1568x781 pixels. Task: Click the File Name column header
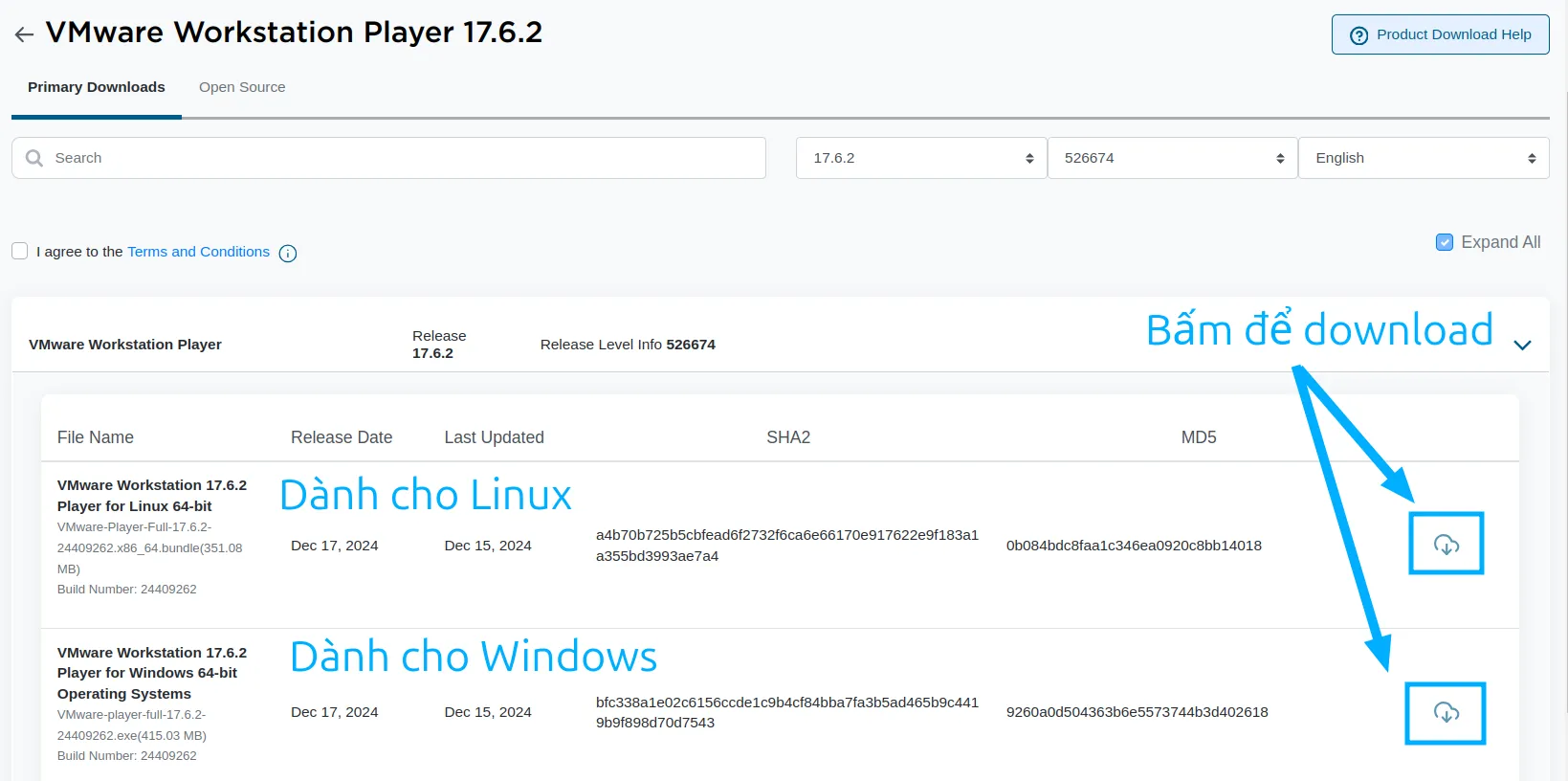96,437
